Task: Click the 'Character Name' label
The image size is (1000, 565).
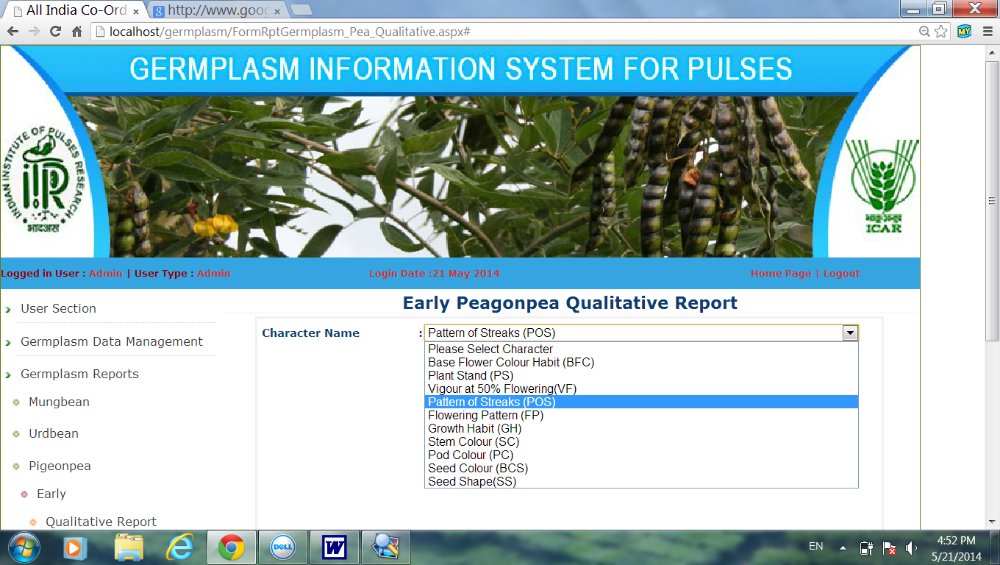Action: pos(311,333)
